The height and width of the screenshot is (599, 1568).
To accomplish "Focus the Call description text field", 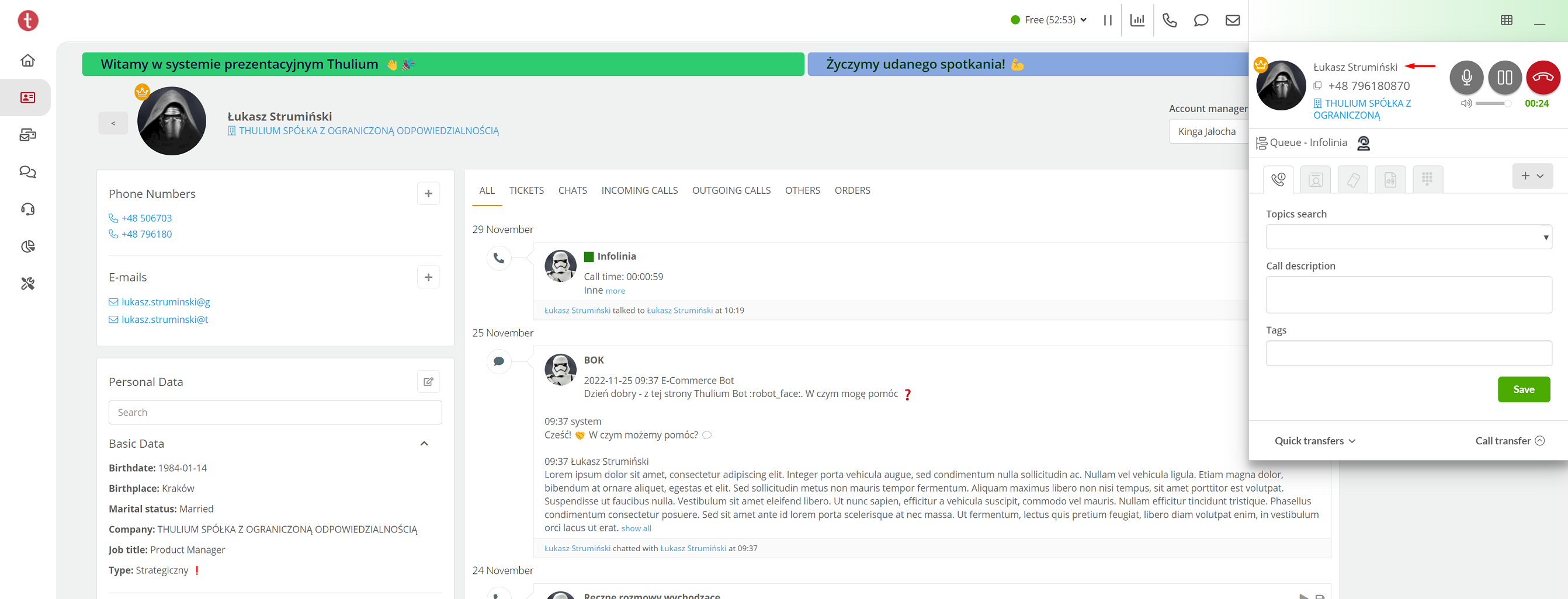I will 1409,295.
